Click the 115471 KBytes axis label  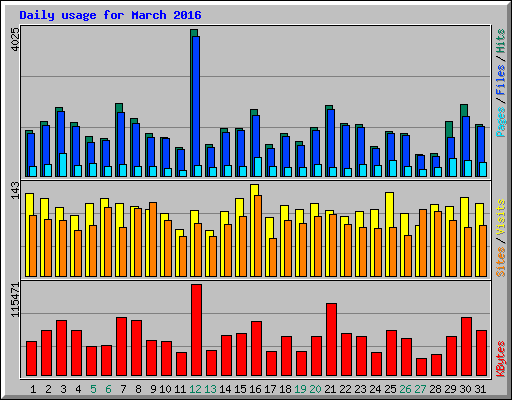pos(15,300)
